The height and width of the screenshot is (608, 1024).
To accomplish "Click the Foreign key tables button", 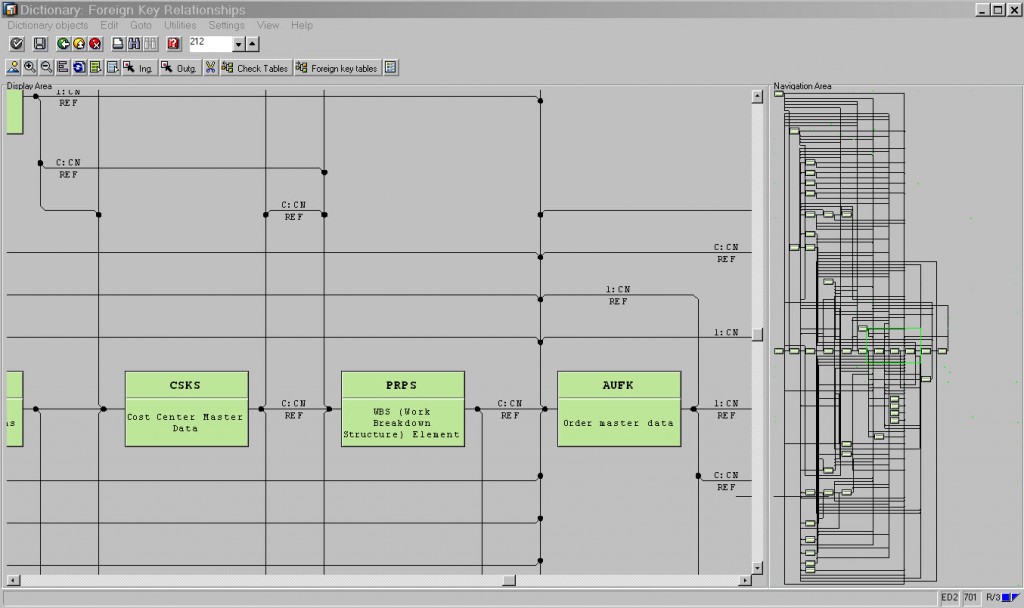I will pos(337,68).
